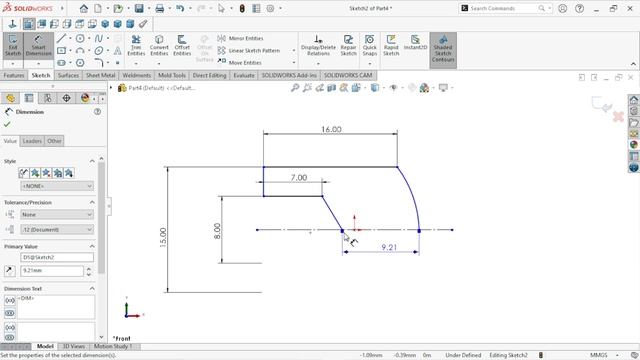Collapse the Tolerance/Precision section

pyautogui.click(x=92, y=202)
